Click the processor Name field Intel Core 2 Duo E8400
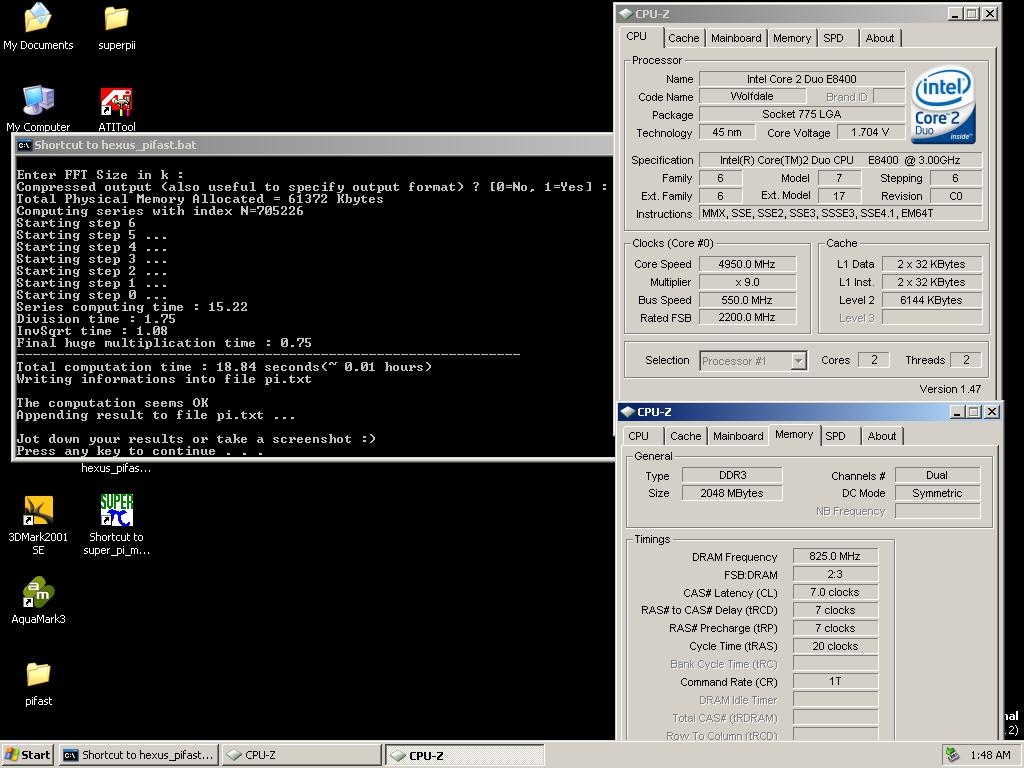 tap(802, 79)
